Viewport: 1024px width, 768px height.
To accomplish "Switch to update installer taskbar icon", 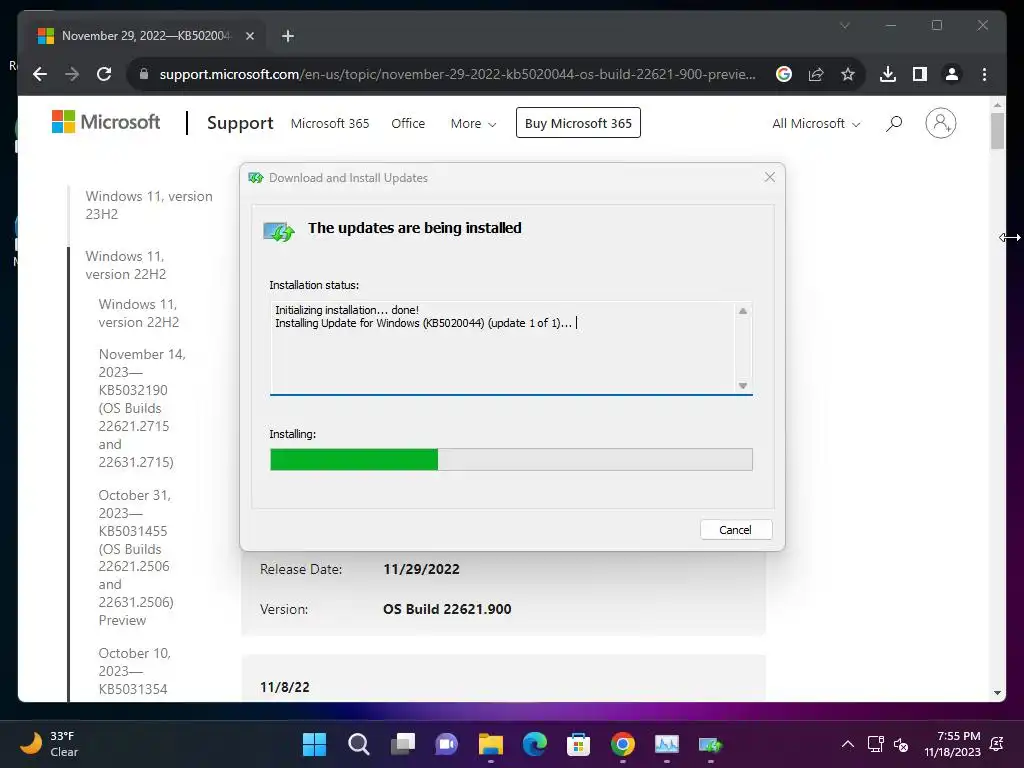I will (x=711, y=744).
